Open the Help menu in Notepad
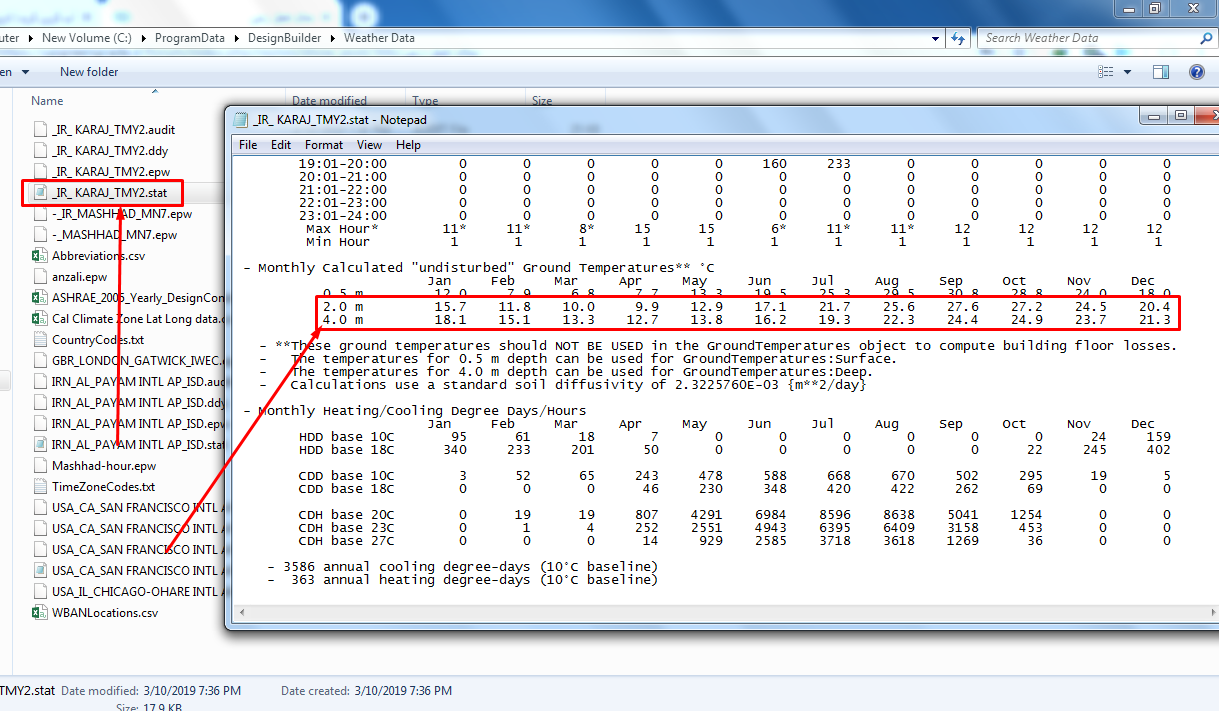Image resolution: width=1219 pixels, height=711 pixels. pyautogui.click(x=408, y=145)
